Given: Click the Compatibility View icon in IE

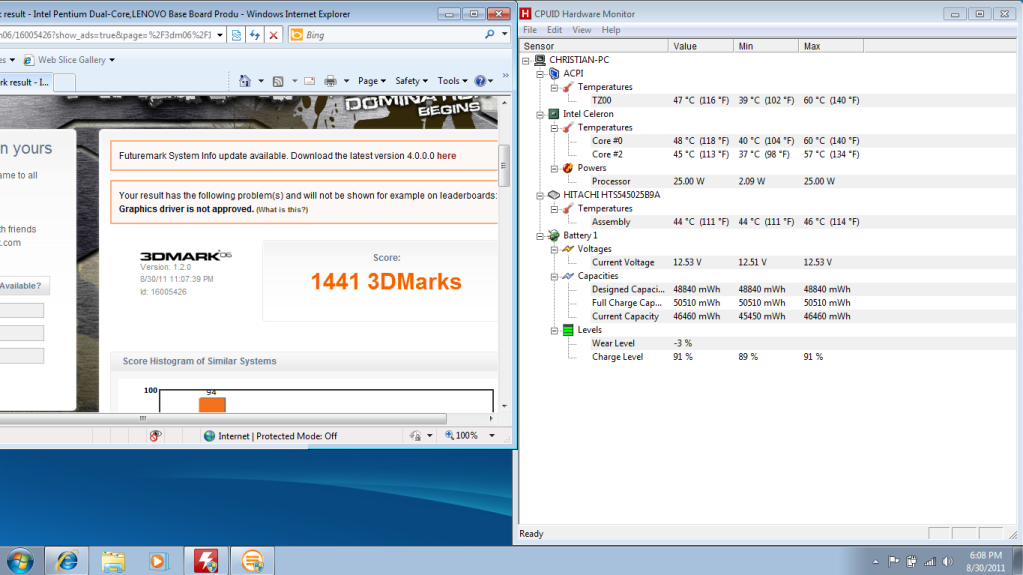Looking at the screenshot, I should point(236,35).
